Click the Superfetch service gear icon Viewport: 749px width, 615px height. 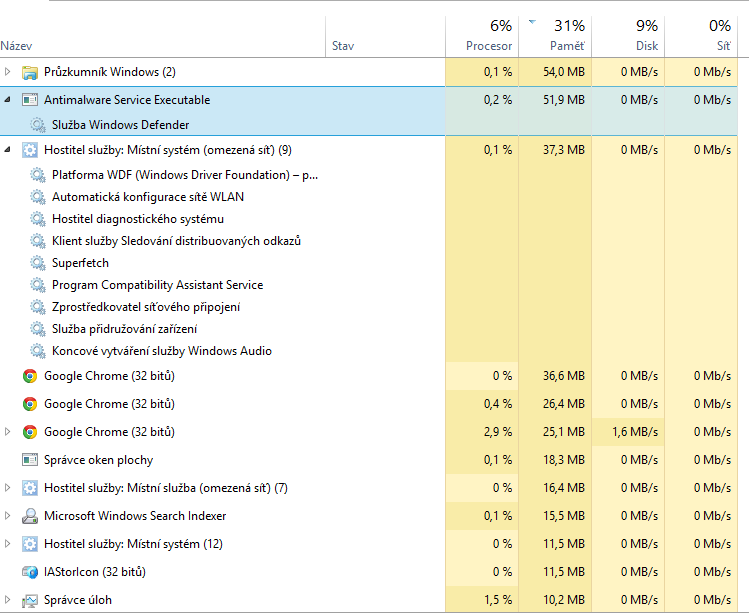tap(38, 263)
